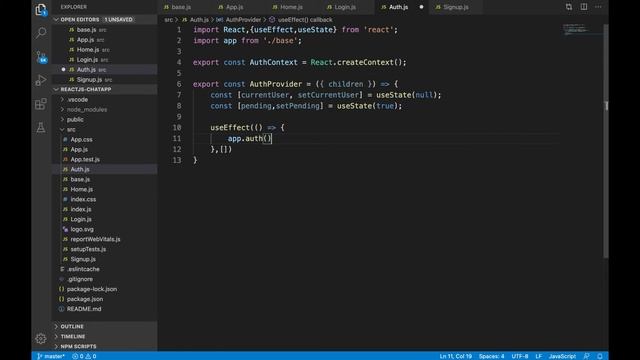Click AuthProvider in the breadcrumb
The height and width of the screenshot is (360, 640).
243,20
